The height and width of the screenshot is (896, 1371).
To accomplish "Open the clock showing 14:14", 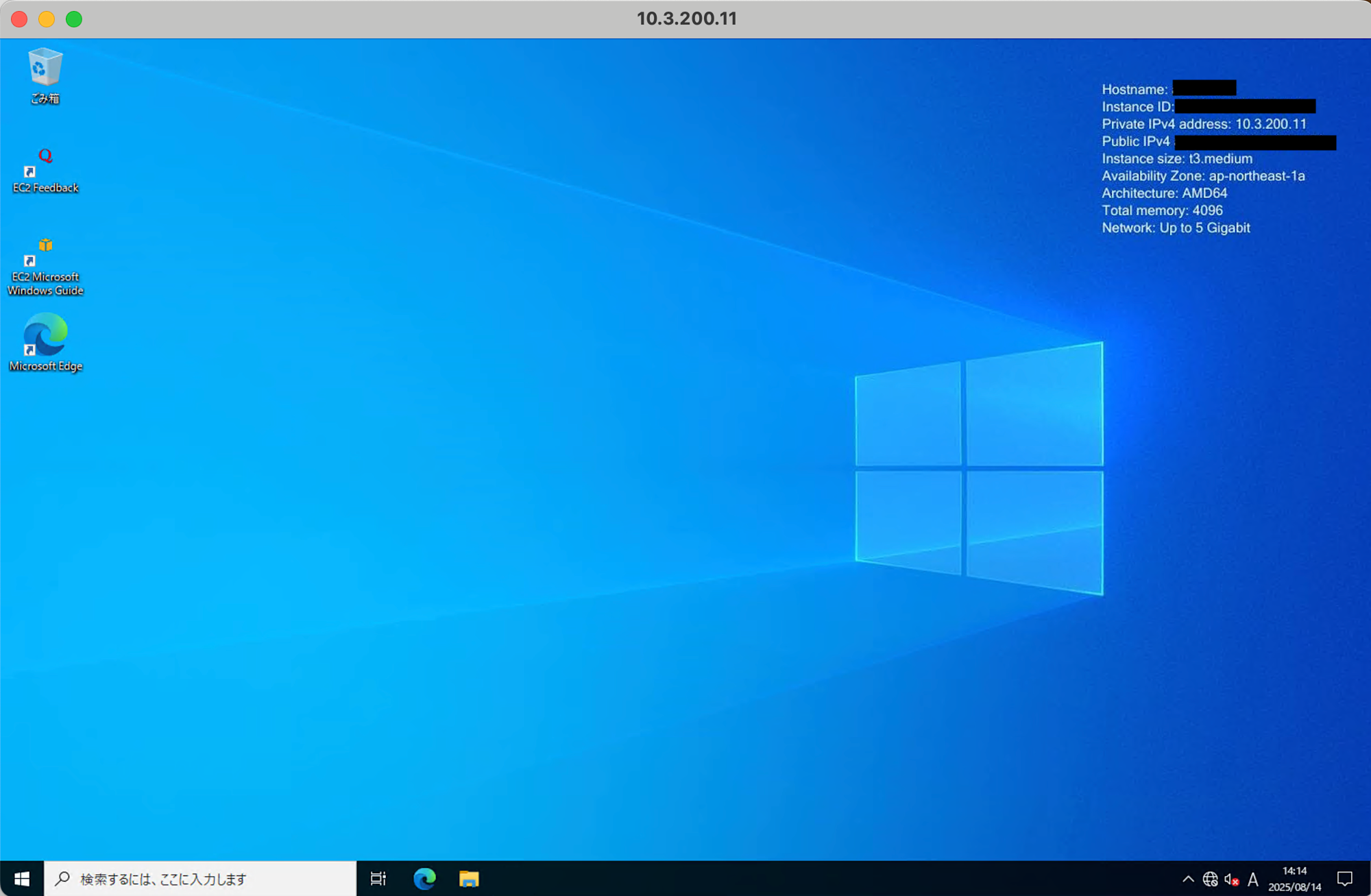I will 1294,878.
